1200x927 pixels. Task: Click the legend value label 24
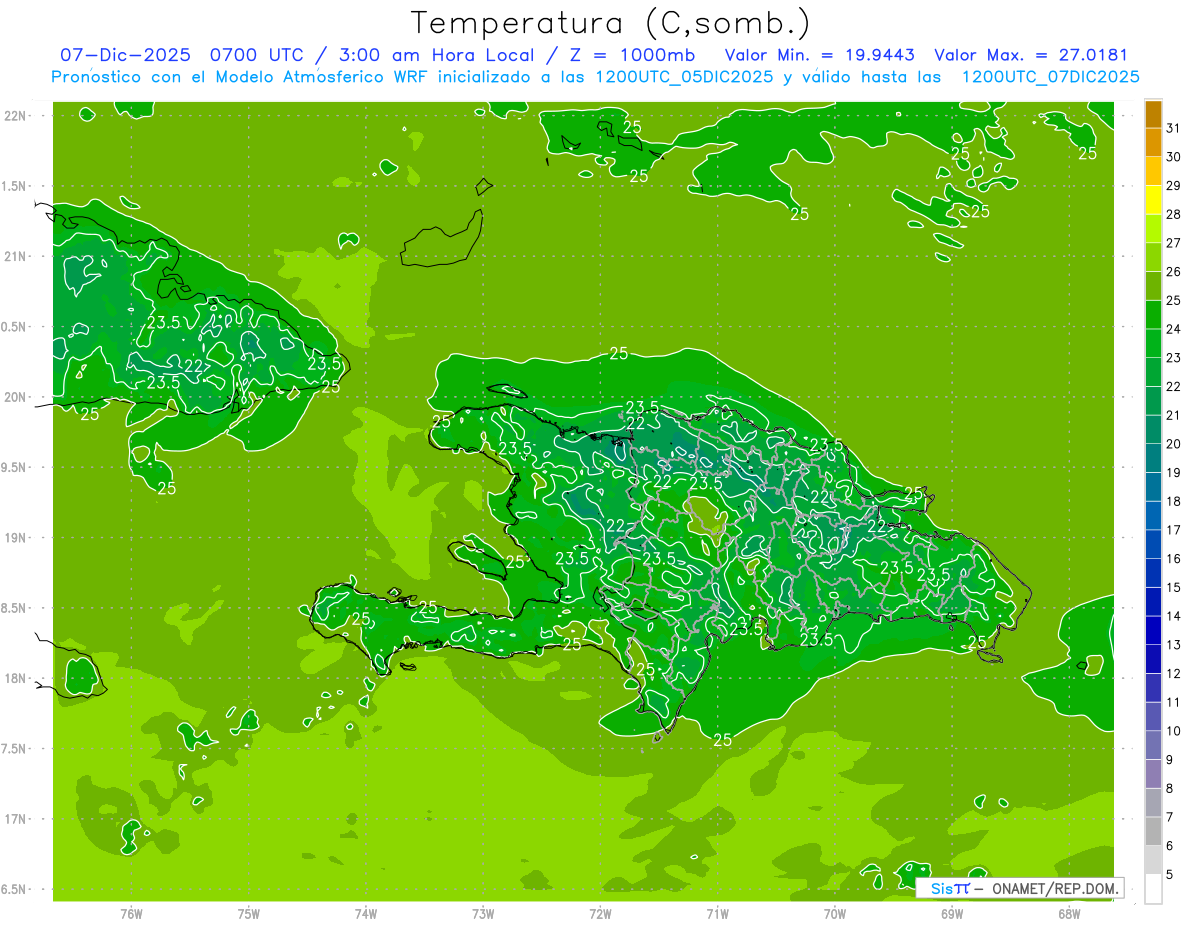pyautogui.click(x=1173, y=329)
